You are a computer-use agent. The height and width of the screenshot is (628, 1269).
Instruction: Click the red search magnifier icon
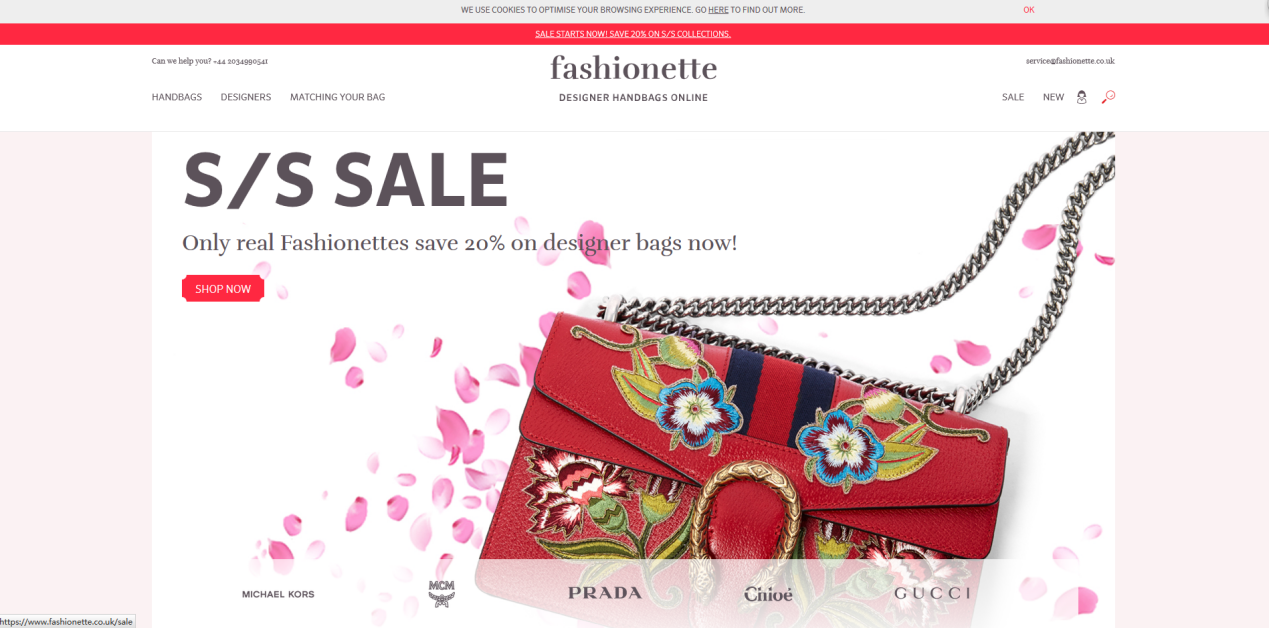click(1108, 97)
